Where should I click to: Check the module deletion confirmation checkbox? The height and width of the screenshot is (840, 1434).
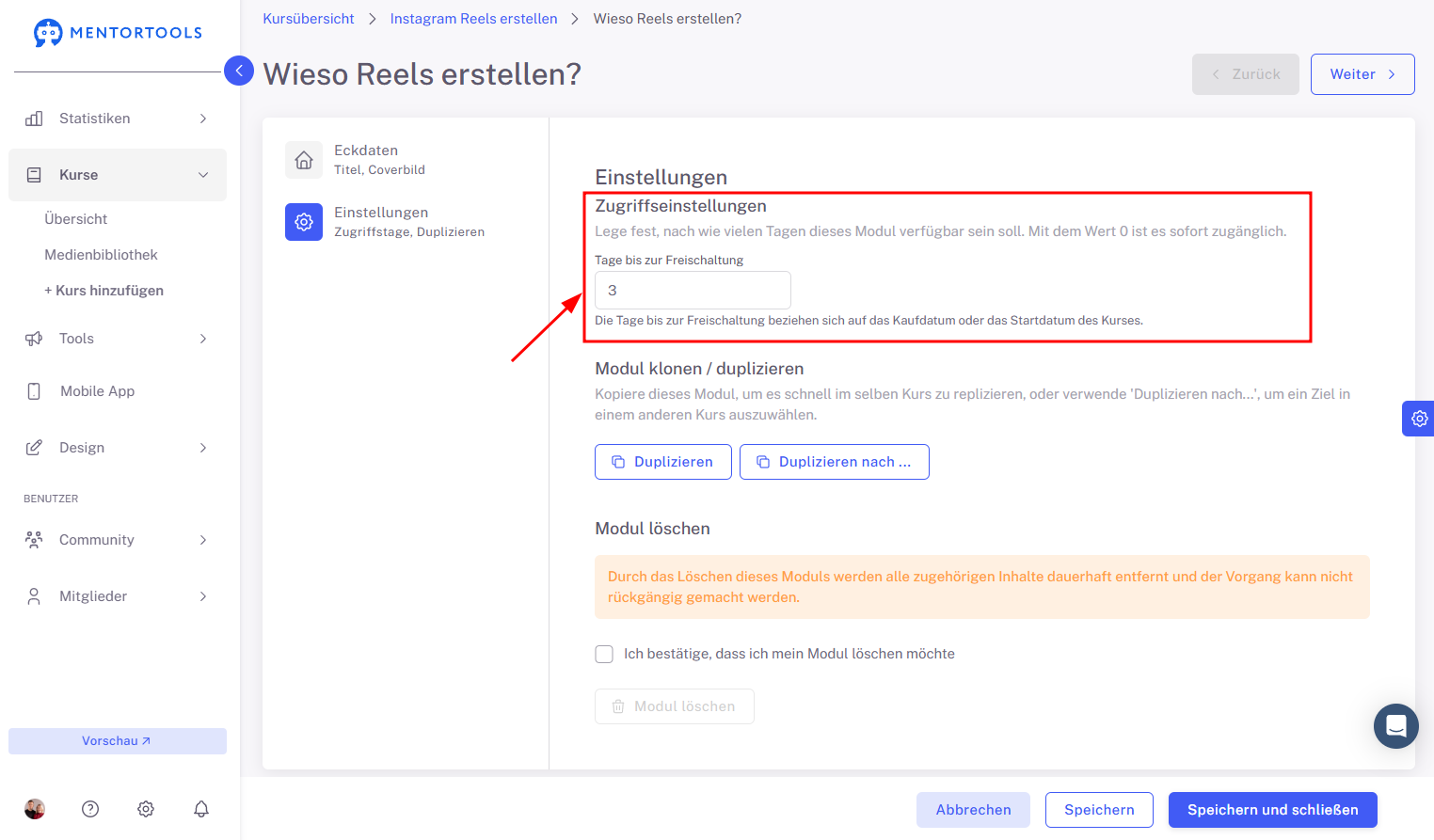coord(604,654)
